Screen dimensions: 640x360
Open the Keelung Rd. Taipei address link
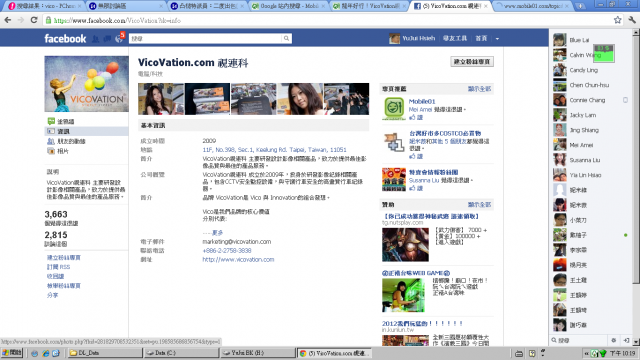(x=274, y=150)
